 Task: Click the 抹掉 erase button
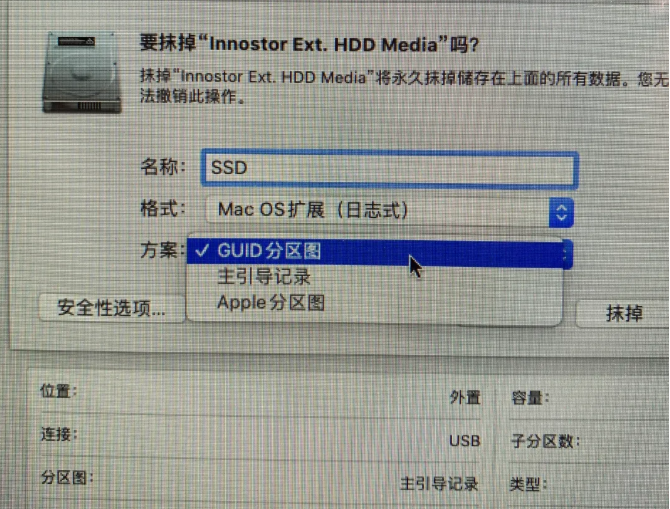(624, 313)
